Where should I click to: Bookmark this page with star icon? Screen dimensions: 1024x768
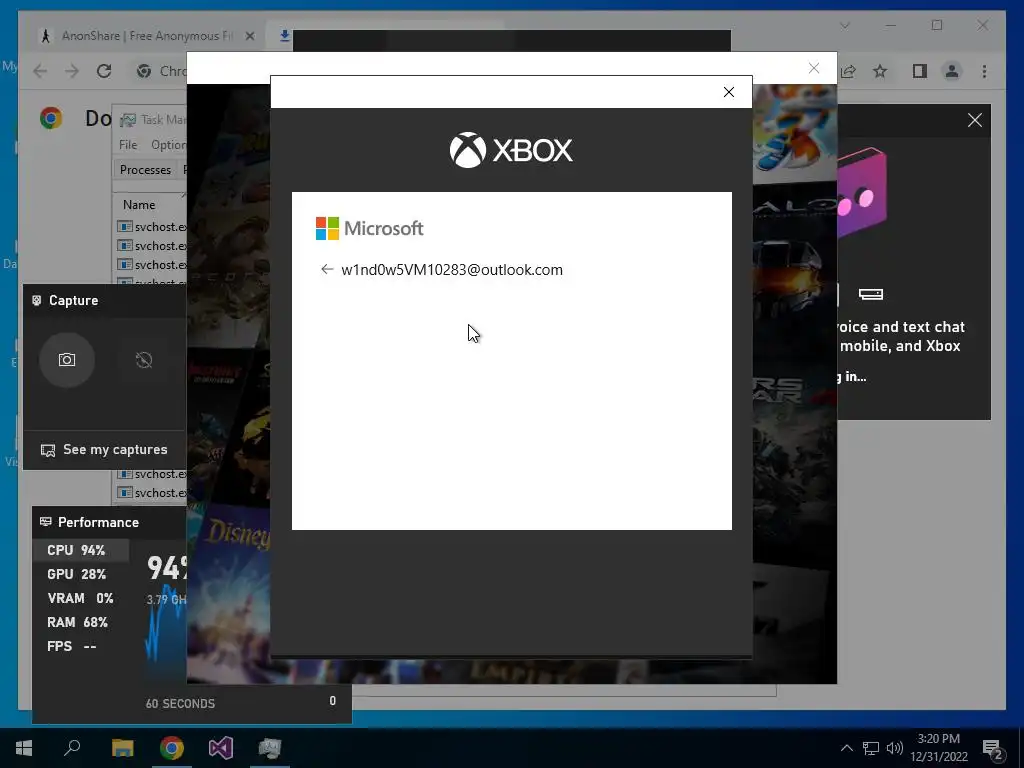coord(880,71)
